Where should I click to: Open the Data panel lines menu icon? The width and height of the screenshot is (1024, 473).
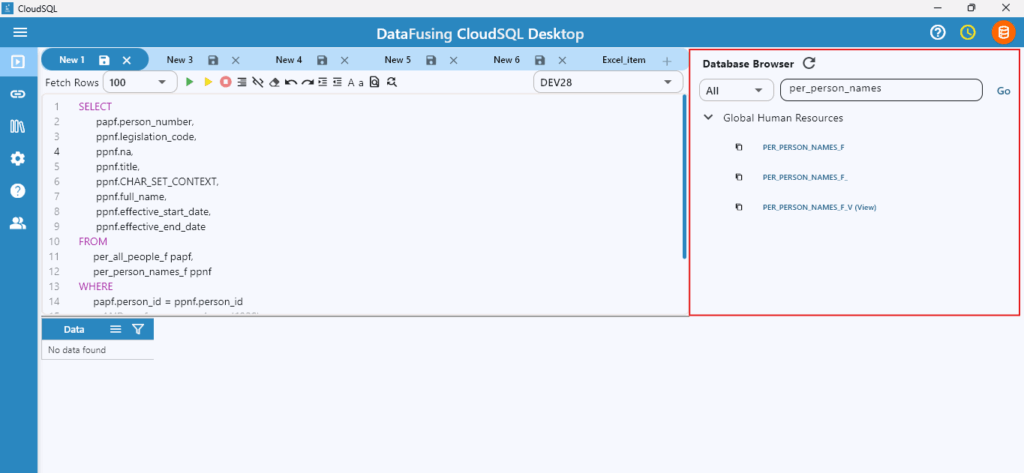point(116,330)
